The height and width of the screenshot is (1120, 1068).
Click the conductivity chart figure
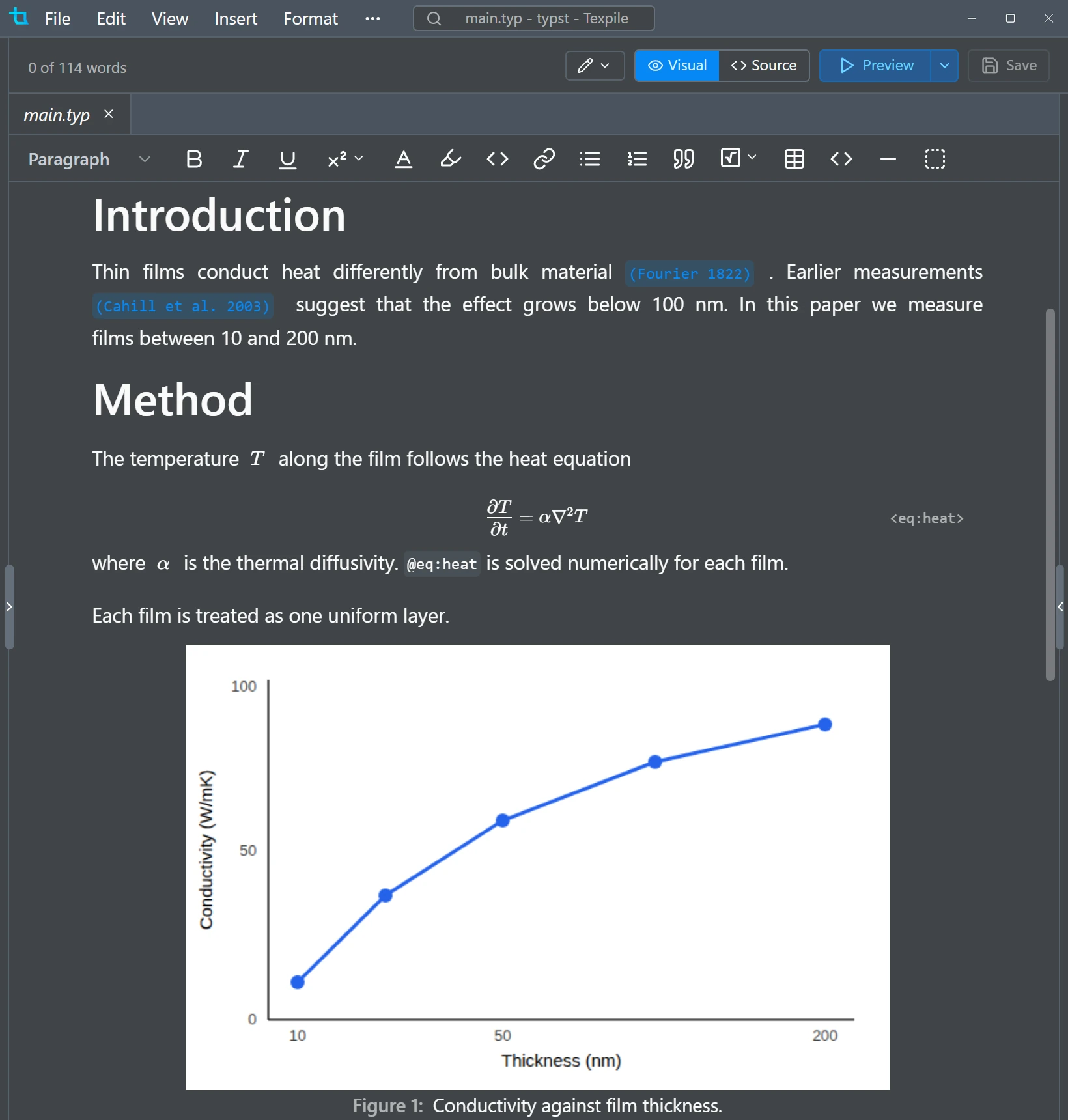(x=538, y=867)
